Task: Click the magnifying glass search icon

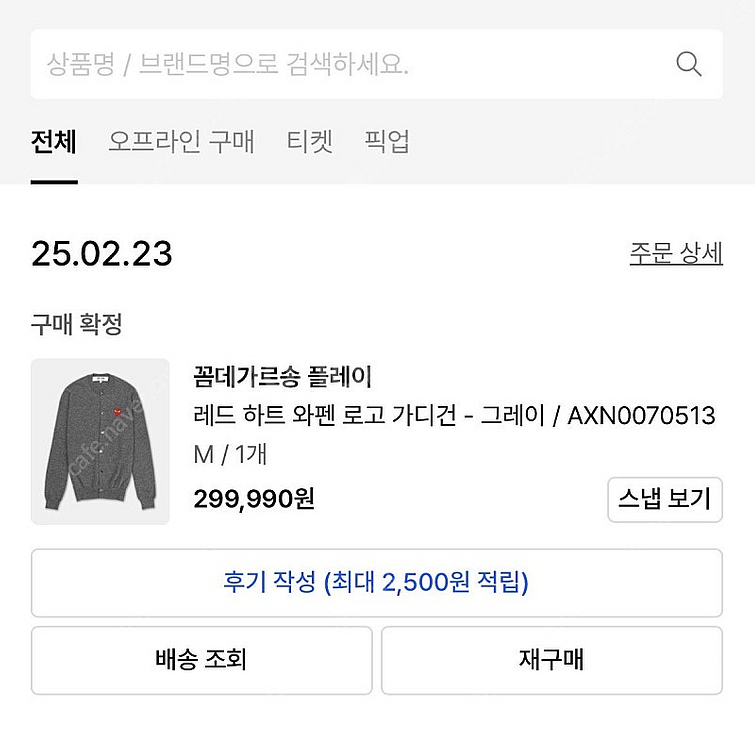Action: point(689,65)
